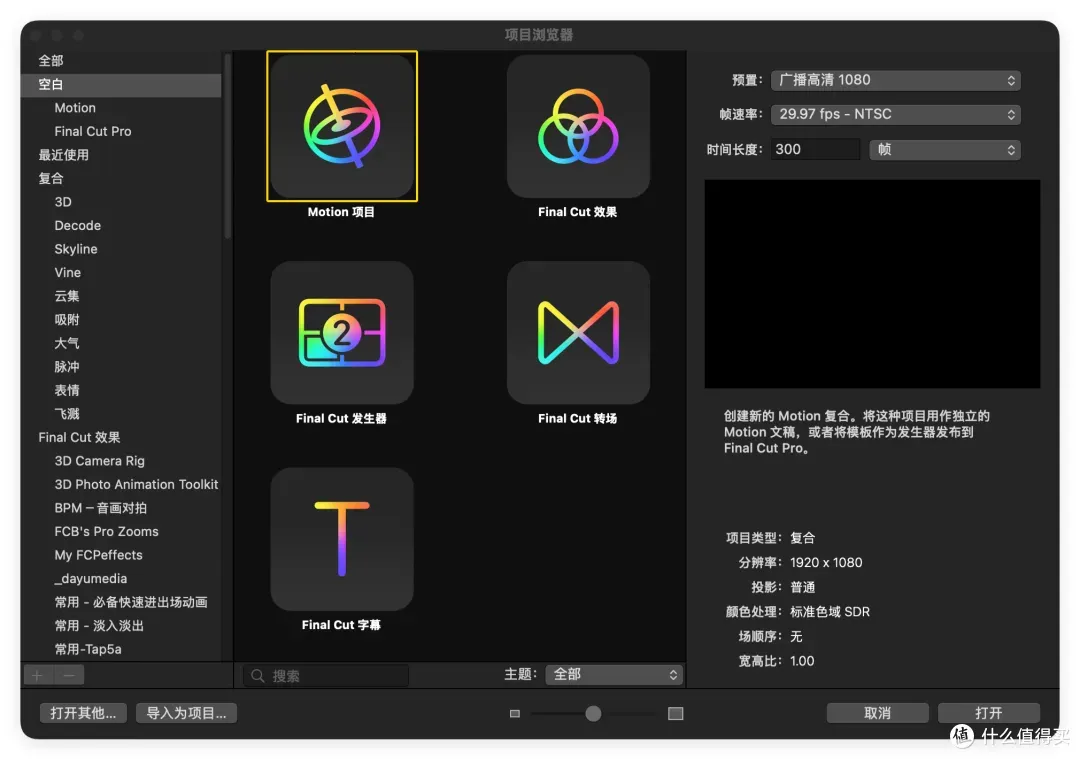The image size is (1080, 759).
Task: Click the 时间长度 field showing 300
Action: (816, 149)
